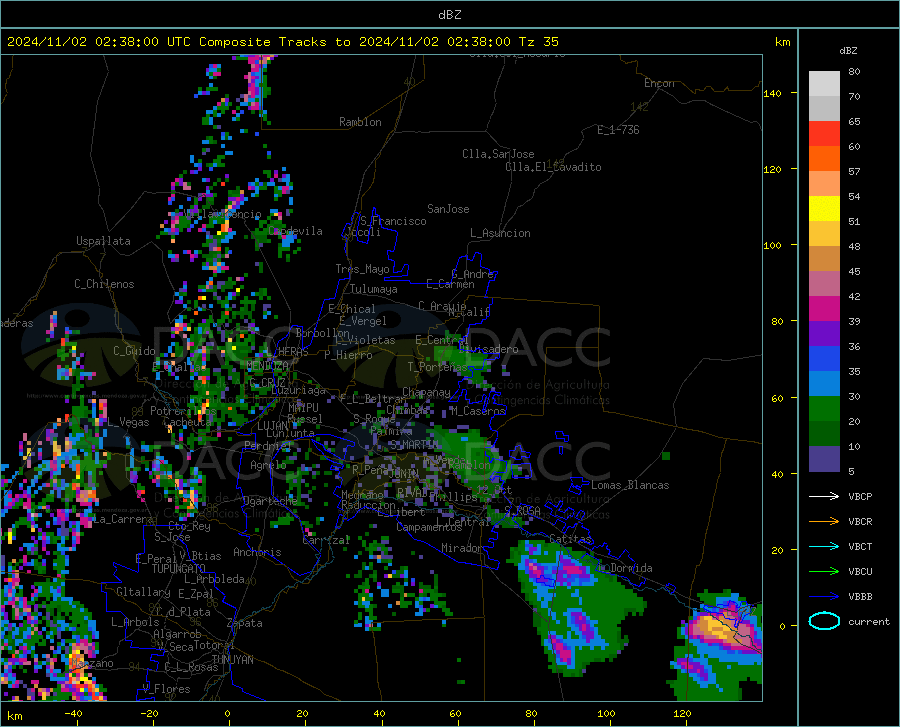The height and width of the screenshot is (727, 900).
Task: Select the red 60–65 dBZ swatch
Action: pos(824,134)
